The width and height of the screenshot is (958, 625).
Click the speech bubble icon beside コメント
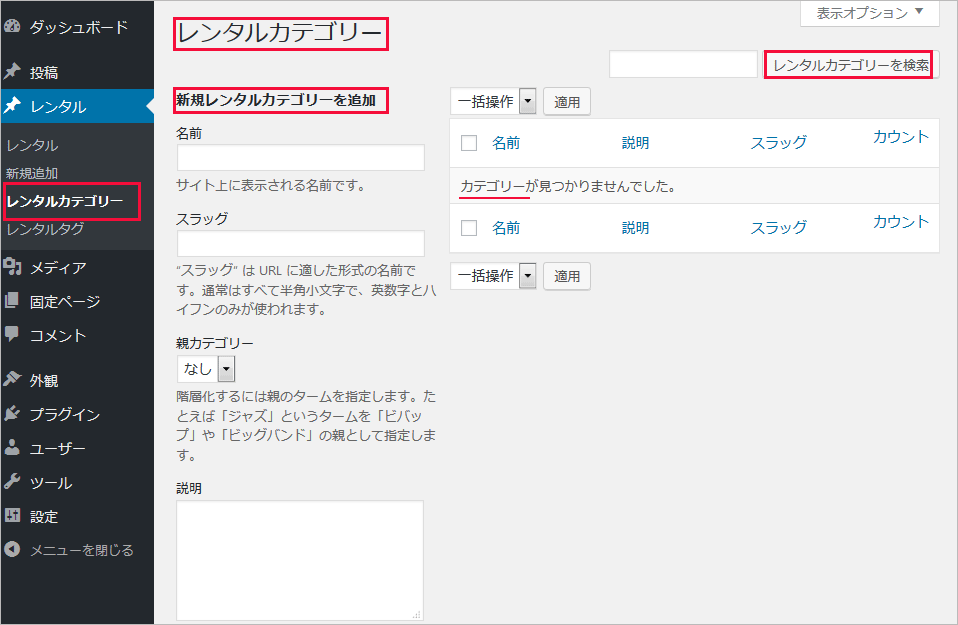click(13, 335)
